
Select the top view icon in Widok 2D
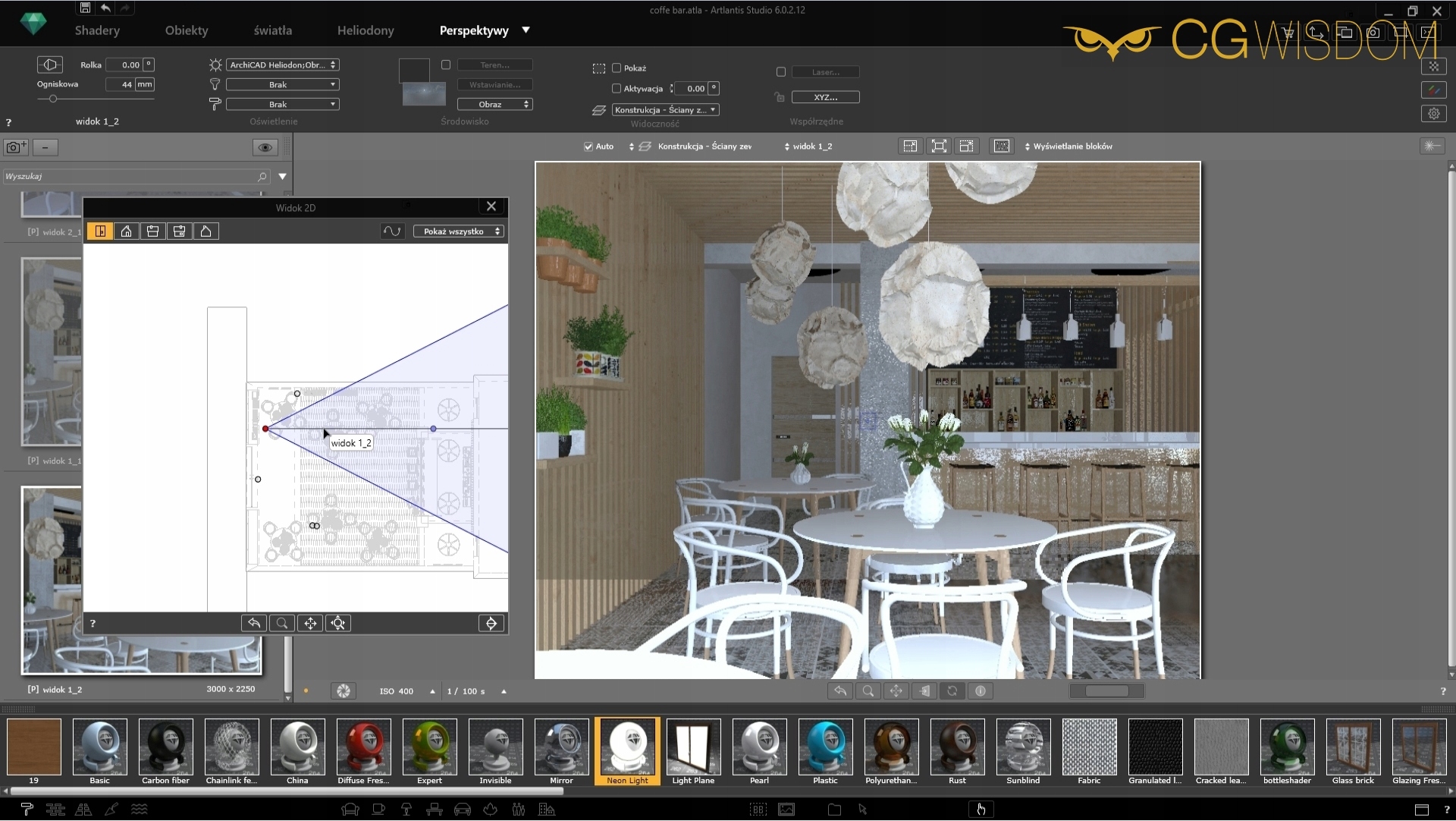click(x=100, y=231)
